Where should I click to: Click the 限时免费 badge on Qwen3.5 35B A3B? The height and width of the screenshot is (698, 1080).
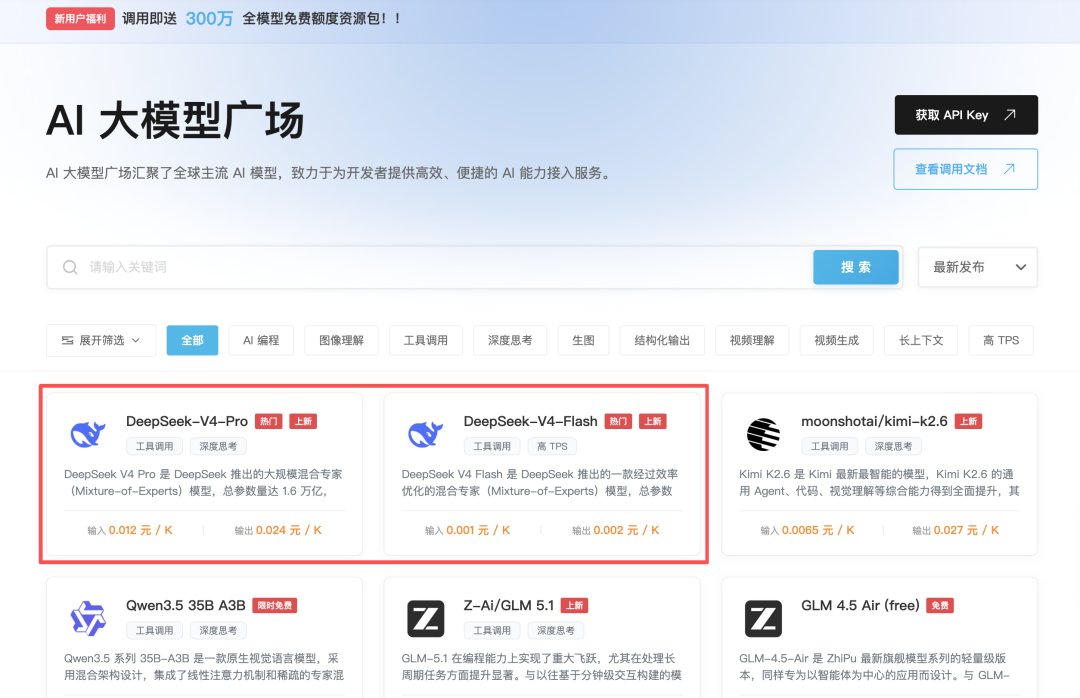coord(275,606)
